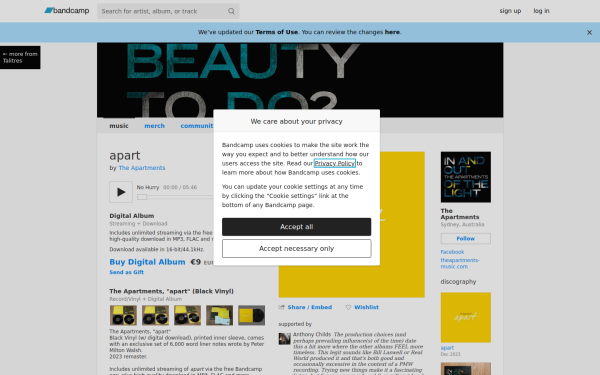Viewport: 600px width, 375px height.
Task: Open the 'apart' discography title link
Action: pyautogui.click(x=447, y=348)
